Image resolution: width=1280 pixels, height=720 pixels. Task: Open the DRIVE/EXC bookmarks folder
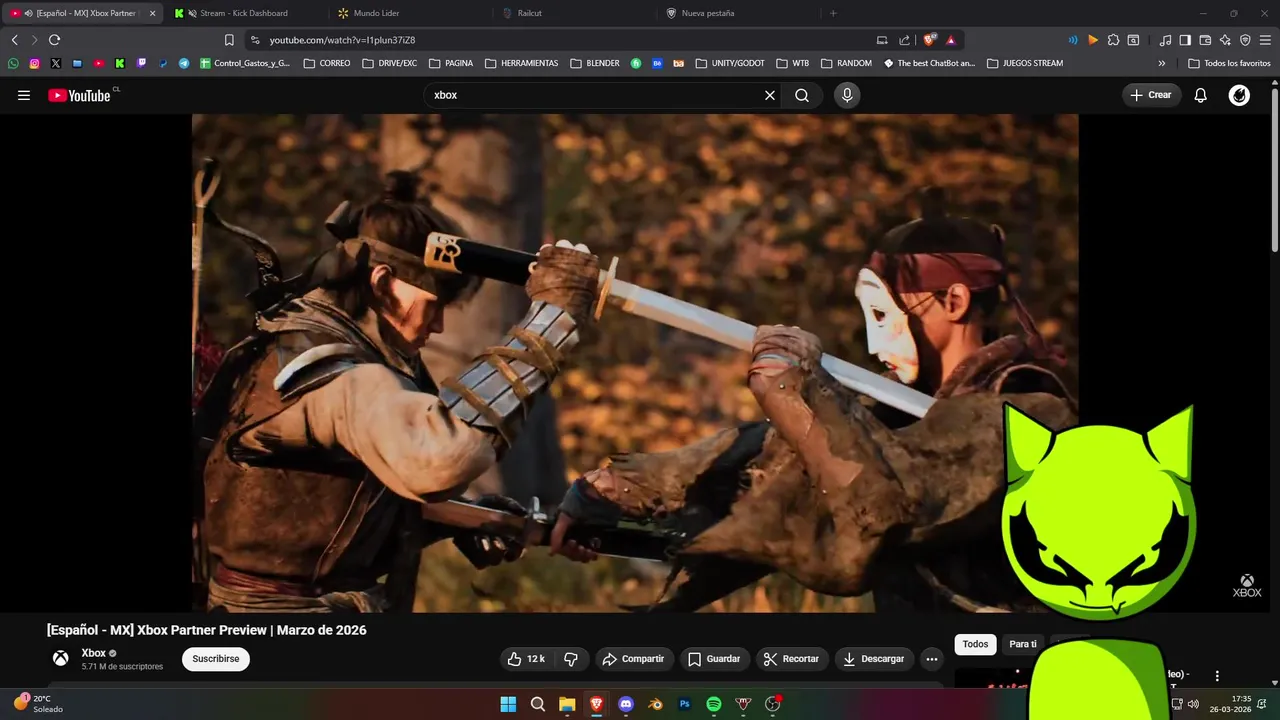pos(389,63)
